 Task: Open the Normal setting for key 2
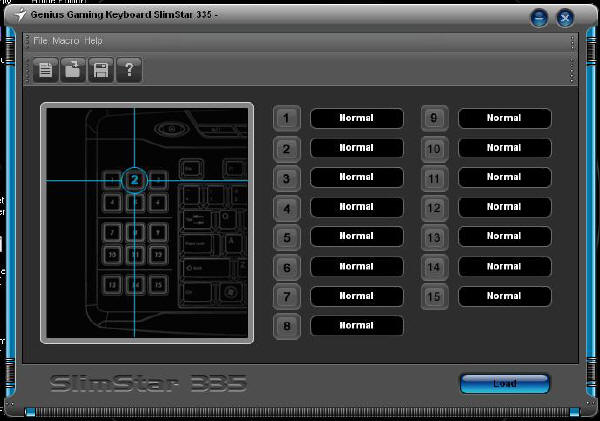pyautogui.click(x=356, y=148)
